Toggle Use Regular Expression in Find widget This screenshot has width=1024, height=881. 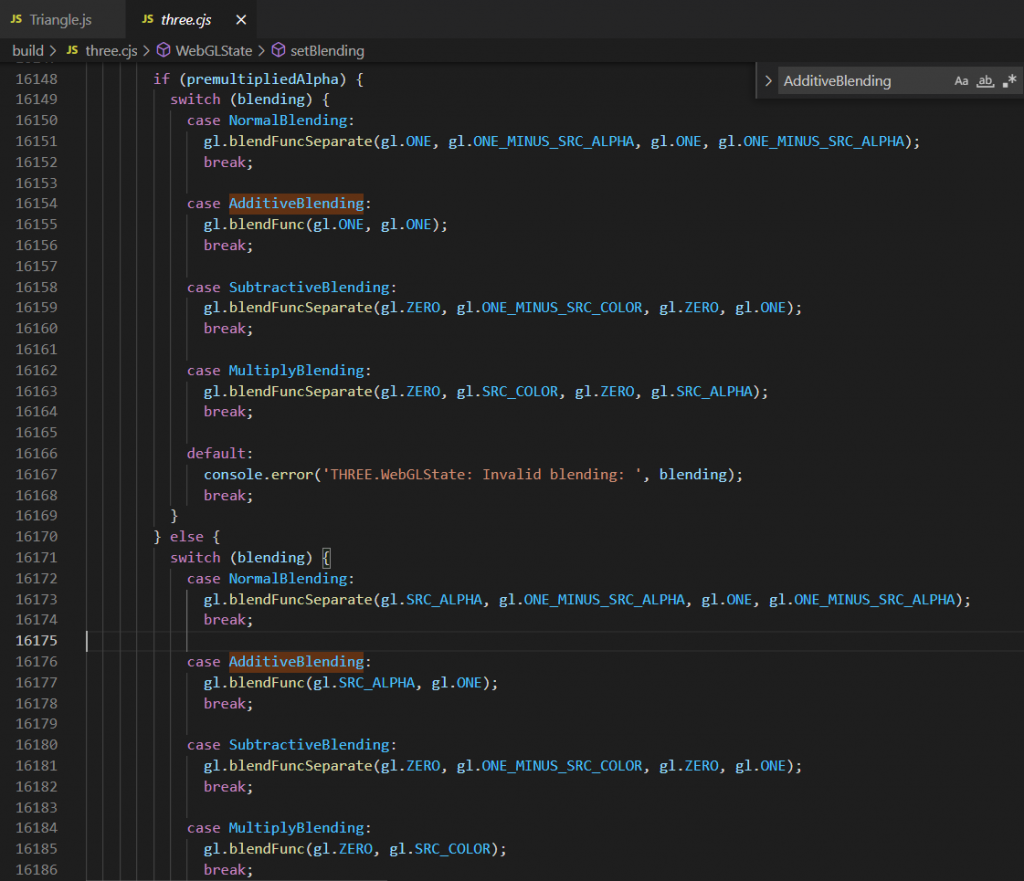tap(1010, 81)
